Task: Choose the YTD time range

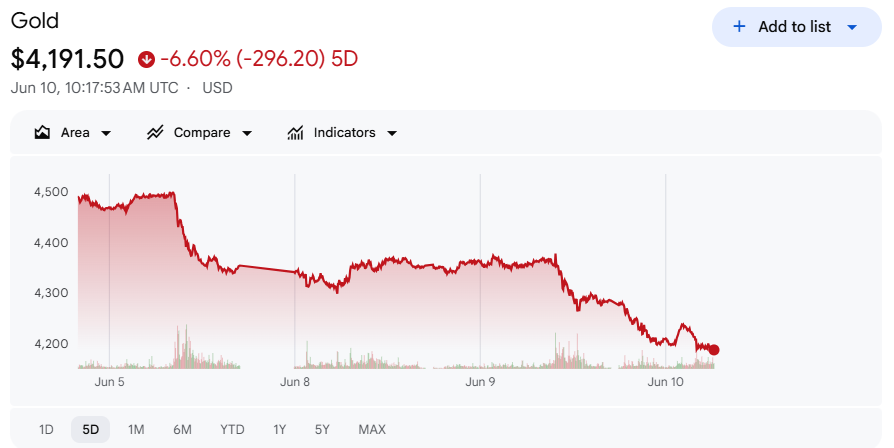Action: (232, 429)
